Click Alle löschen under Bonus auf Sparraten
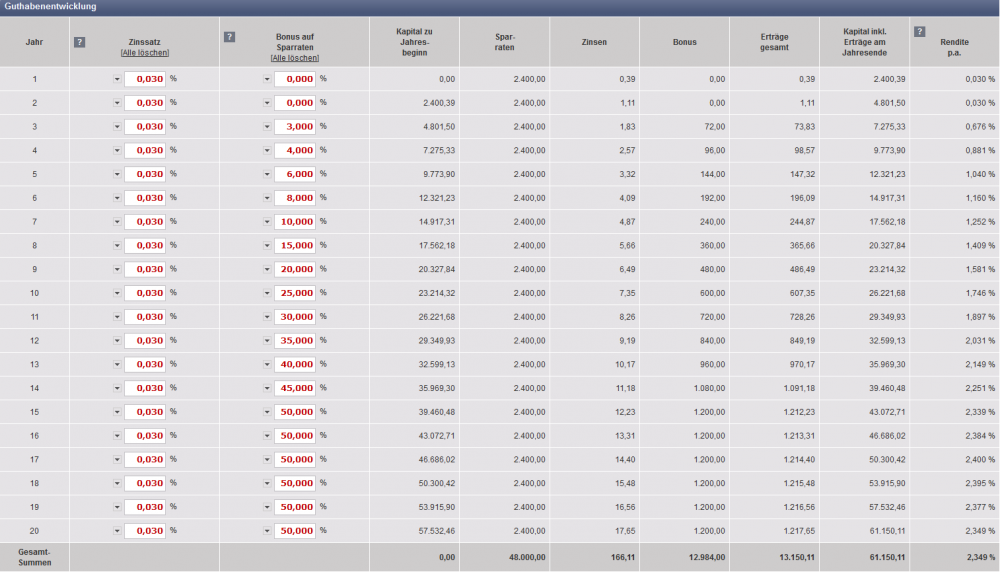This screenshot has width=1000, height=572. pyautogui.click(x=295, y=58)
